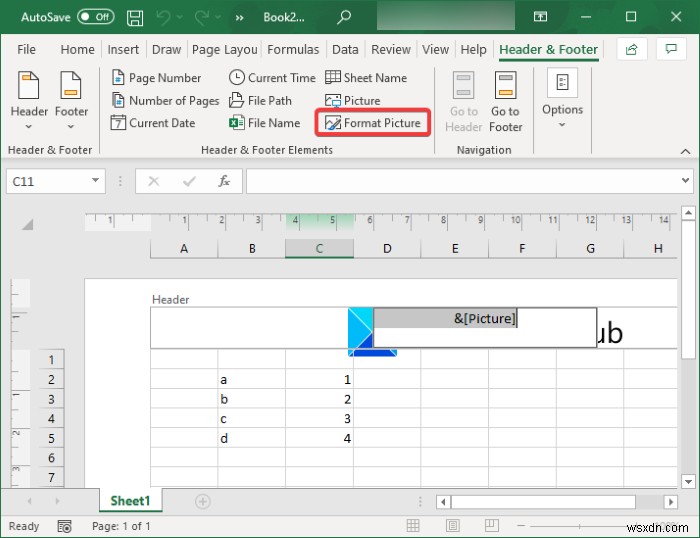The width and height of the screenshot is (700, 538).
Task: Click inside the formula bar
Action: [463, 181]
